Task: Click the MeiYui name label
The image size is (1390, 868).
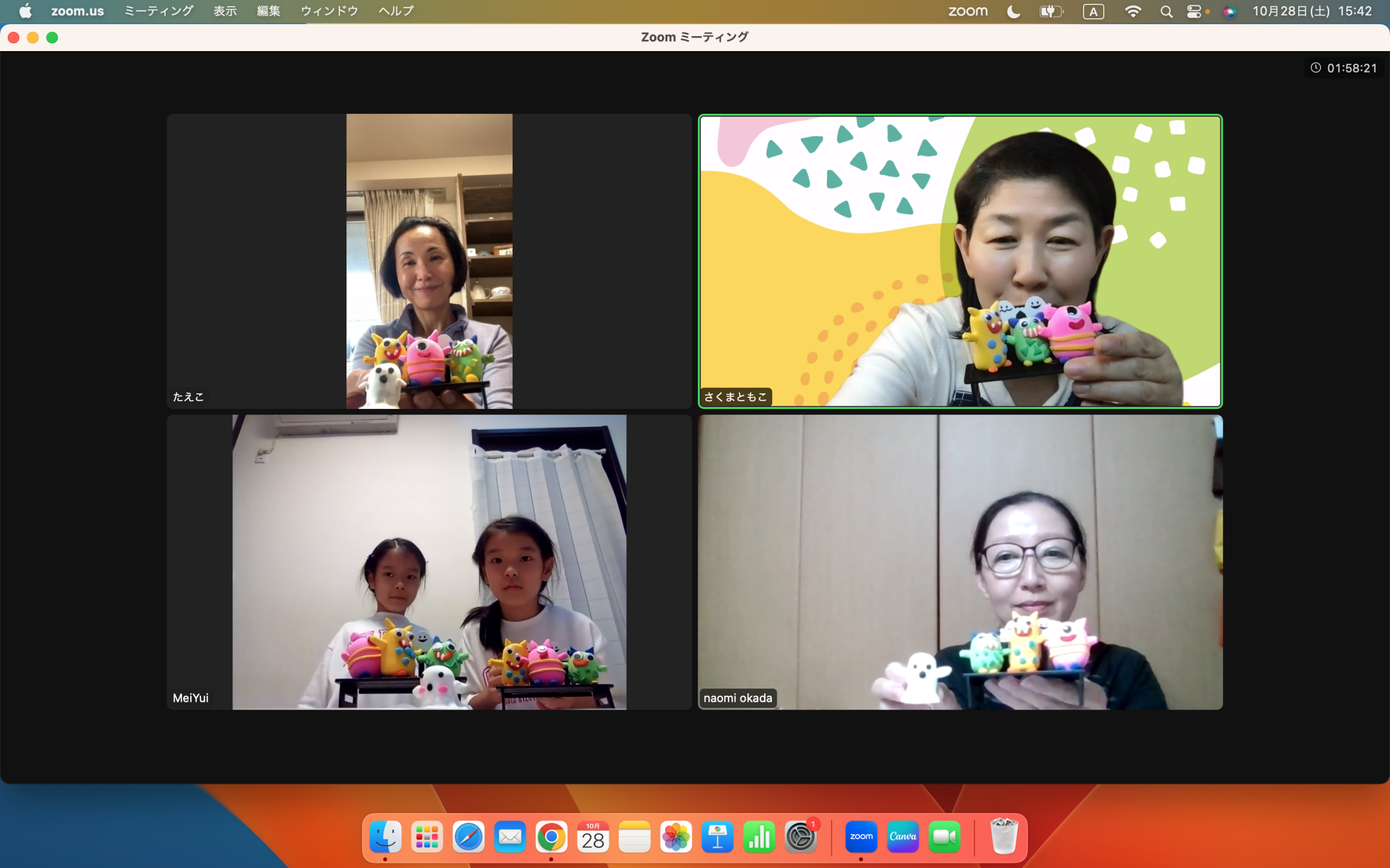Action: point(191,698)
